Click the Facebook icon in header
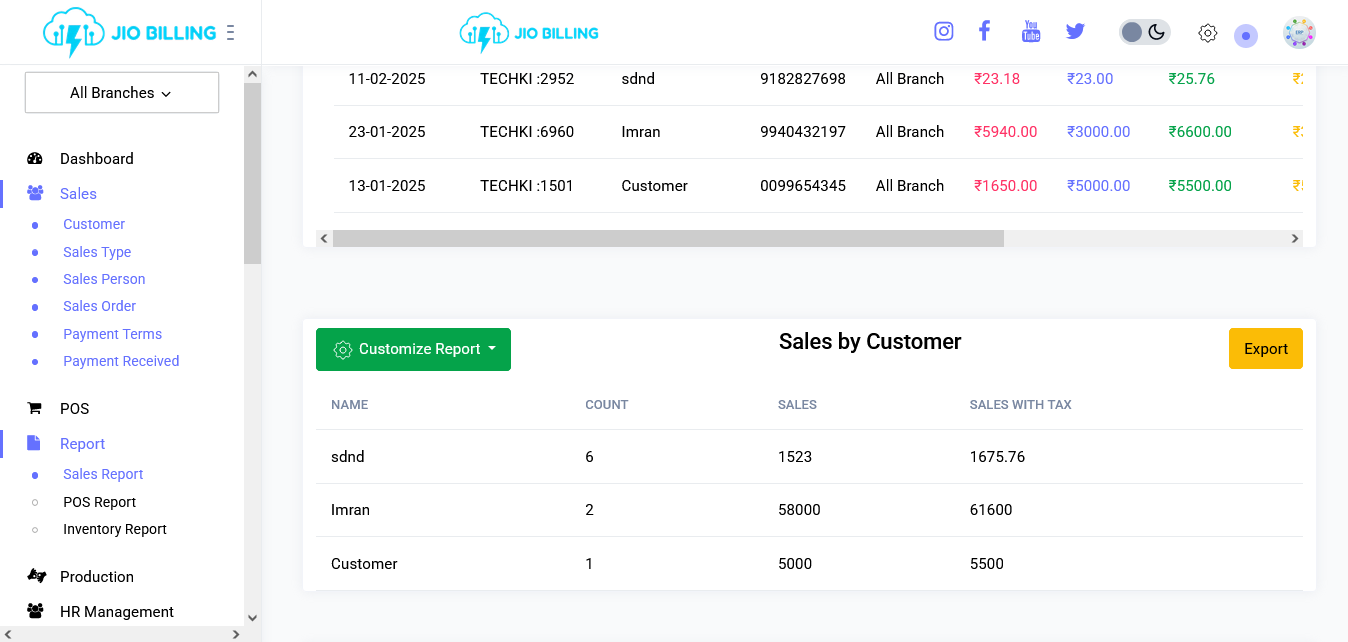Viewport: 1348px width, 642px height. pos(984,31)
